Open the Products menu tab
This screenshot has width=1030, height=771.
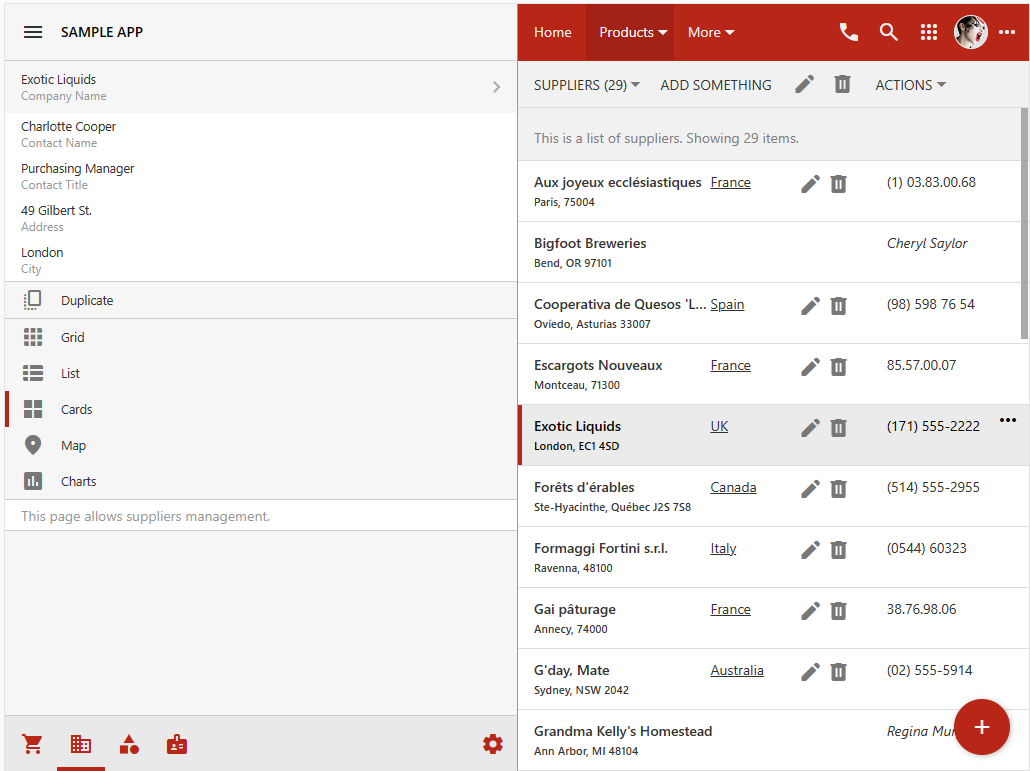(632, 32)
